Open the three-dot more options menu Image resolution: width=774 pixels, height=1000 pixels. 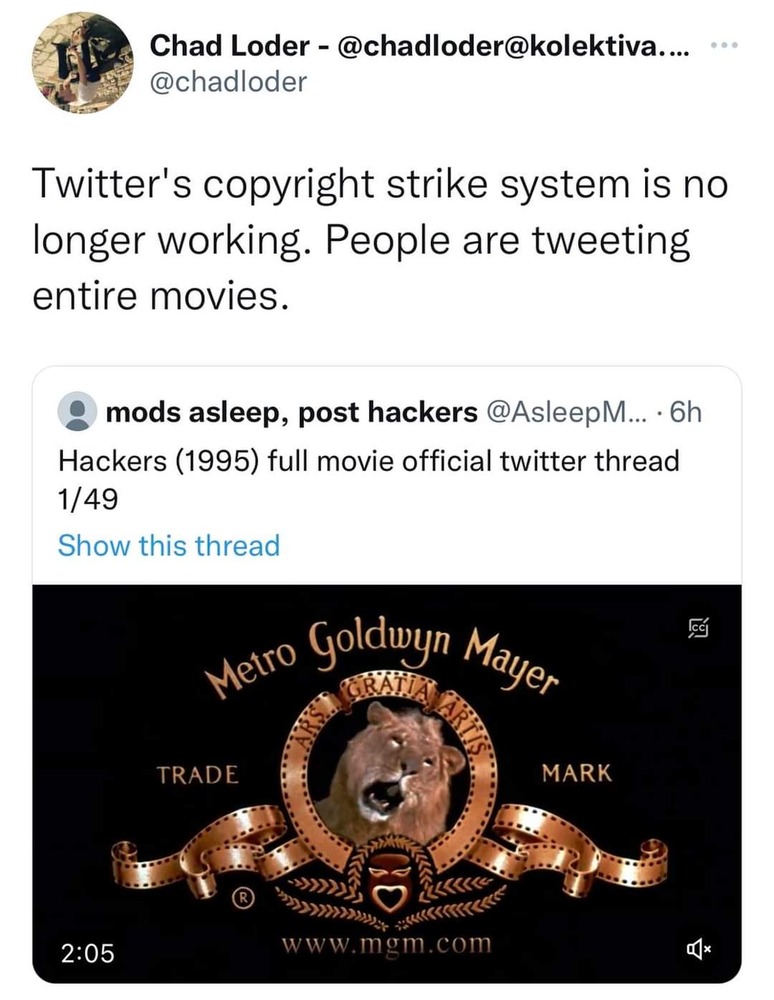(x=722, y=48)
